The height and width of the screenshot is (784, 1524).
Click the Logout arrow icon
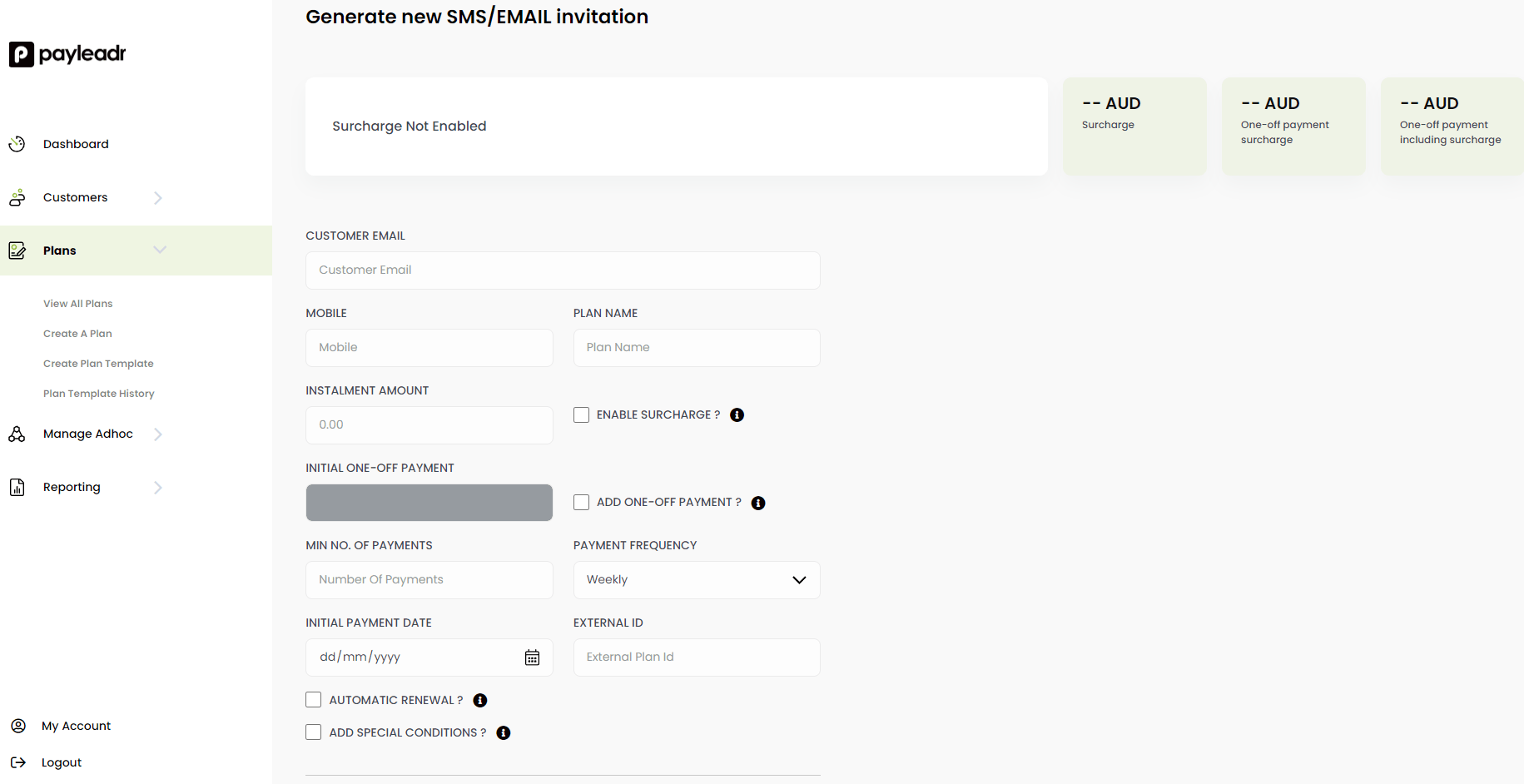17,762
